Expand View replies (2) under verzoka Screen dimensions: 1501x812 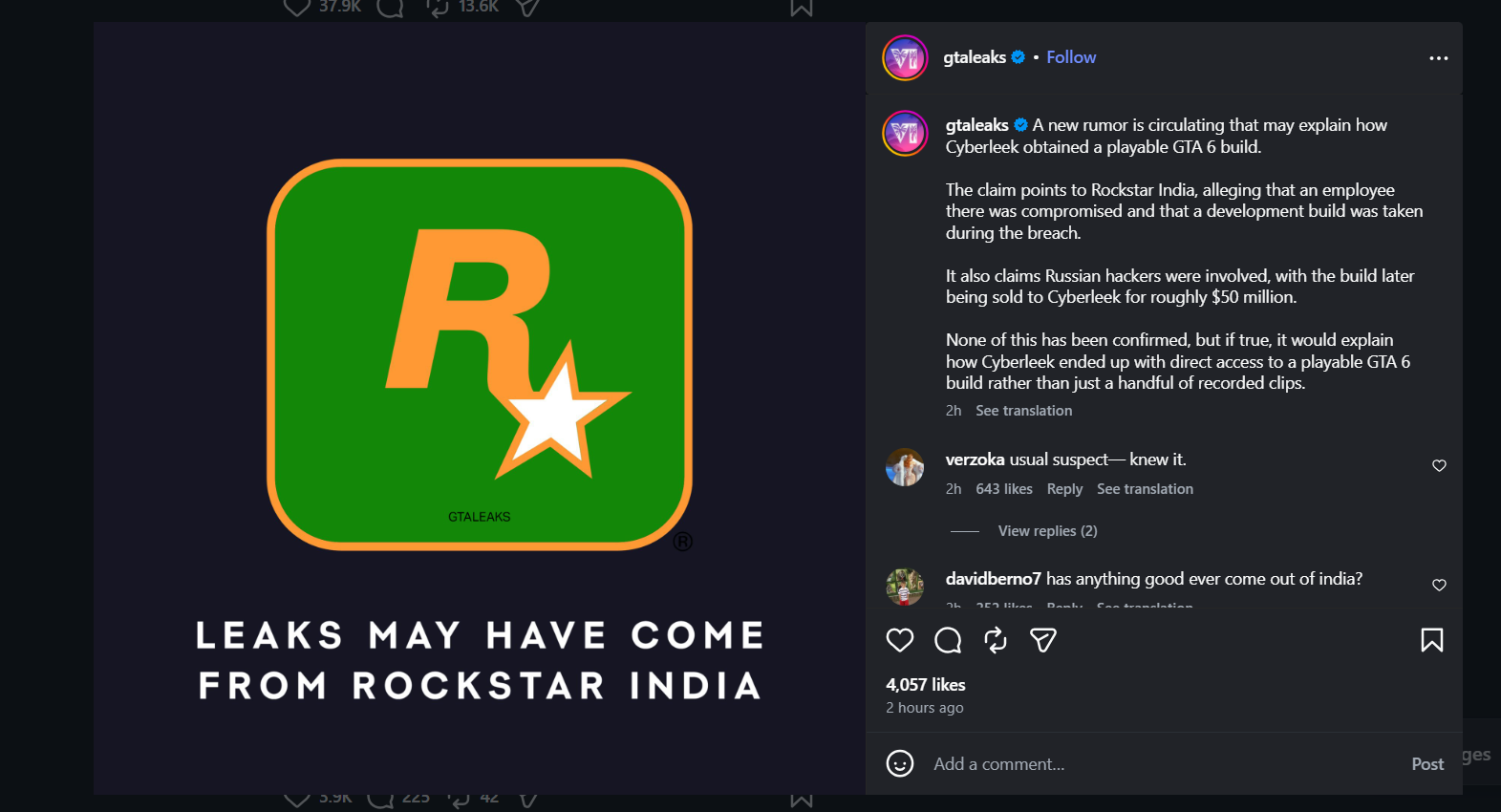click(1047, 531)
